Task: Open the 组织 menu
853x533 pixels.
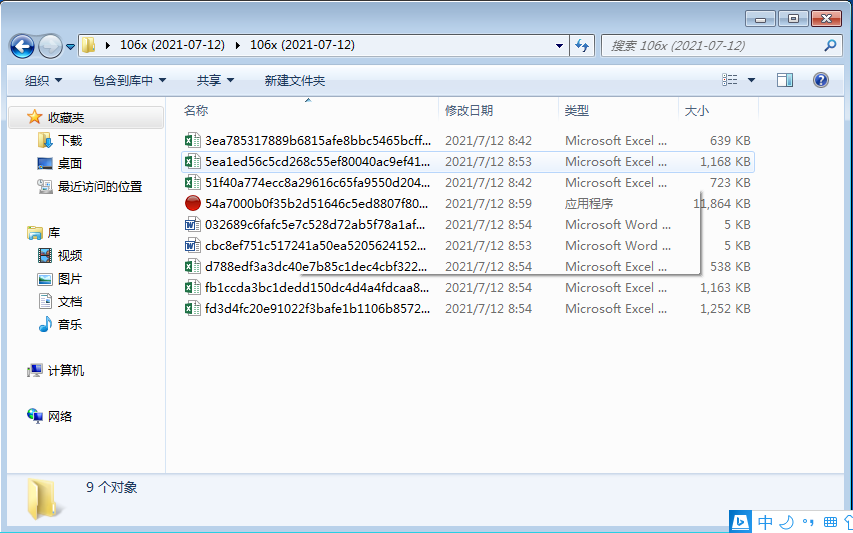Action: tap(44, 80)
